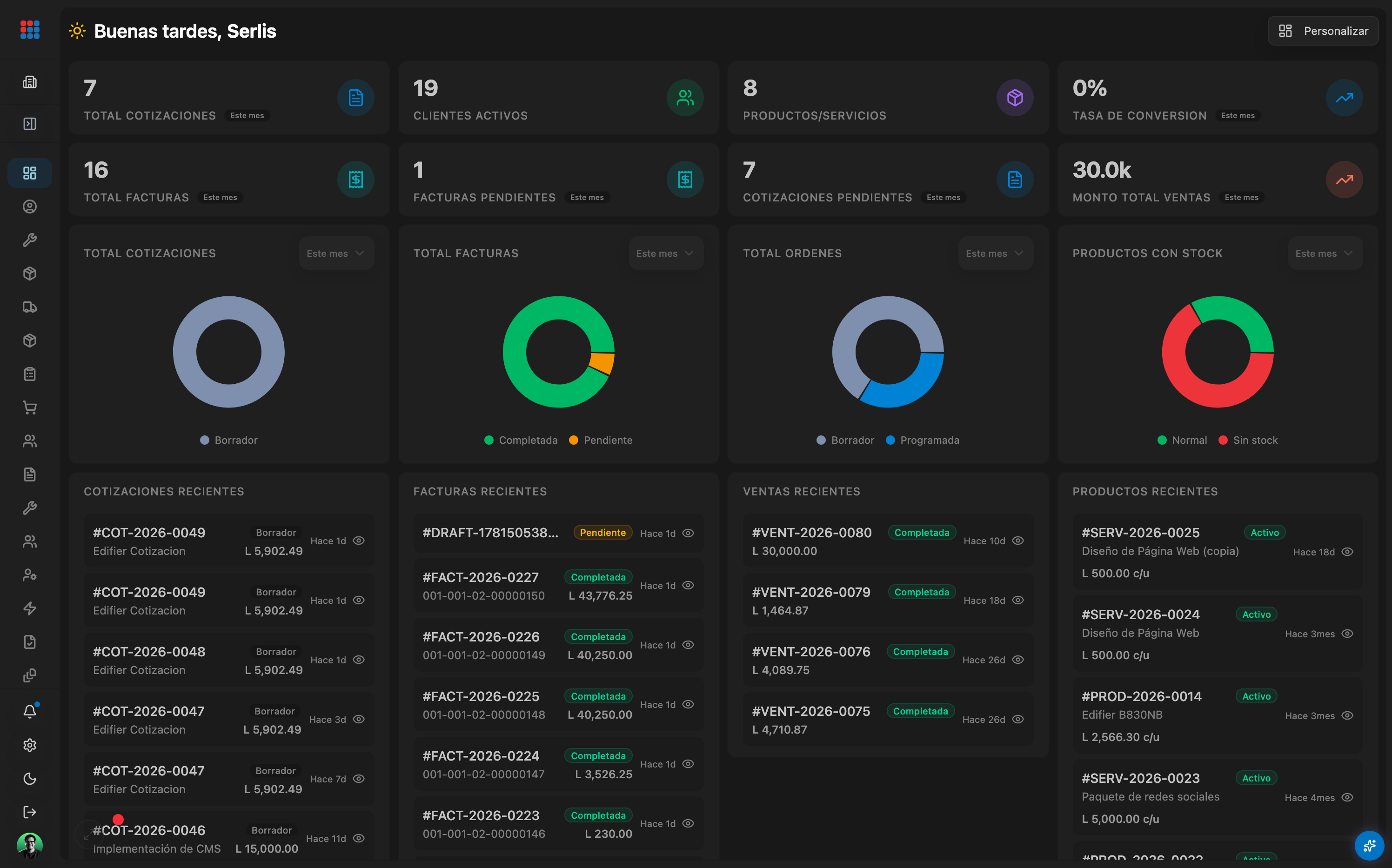
Task: Open the #PROD-2026-0014 Edifier B830NB entry
Action: 1217,716
